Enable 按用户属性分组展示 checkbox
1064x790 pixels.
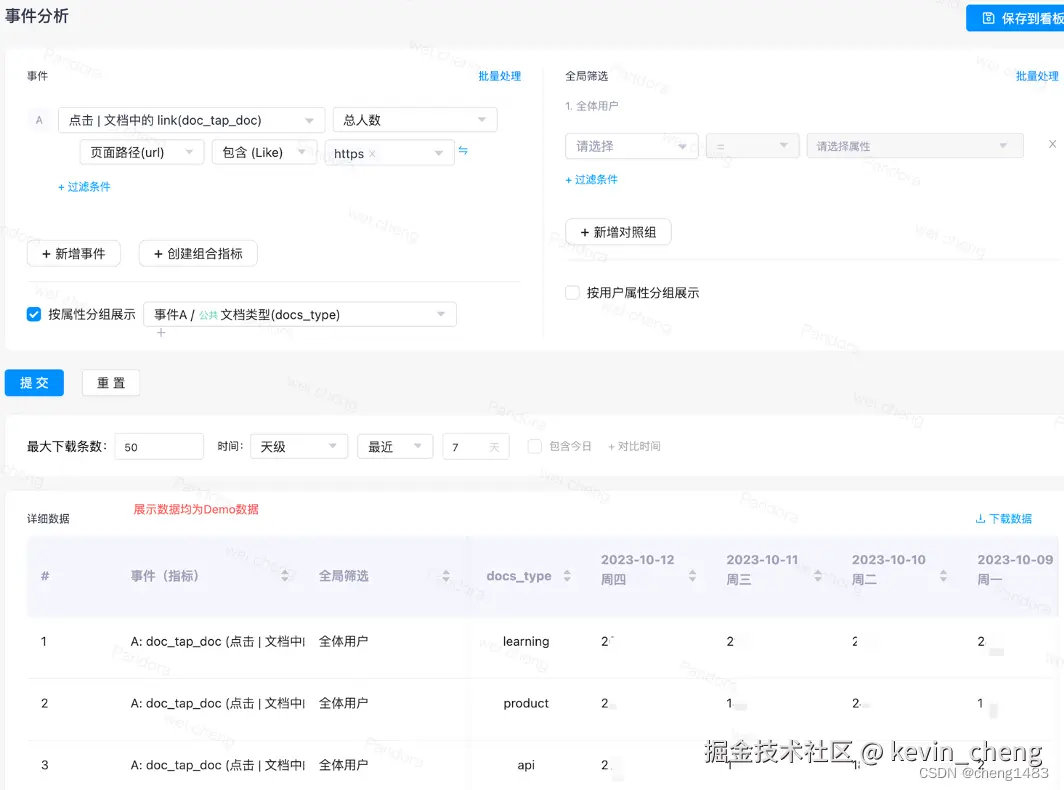click(572, 293)
